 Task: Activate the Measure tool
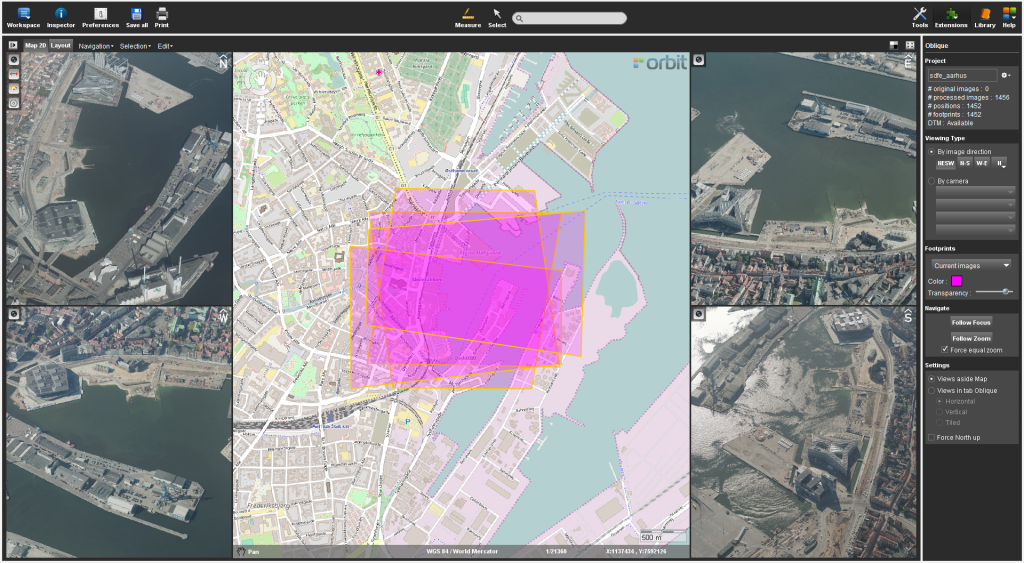pyautogui.click(x=467, y=16)
